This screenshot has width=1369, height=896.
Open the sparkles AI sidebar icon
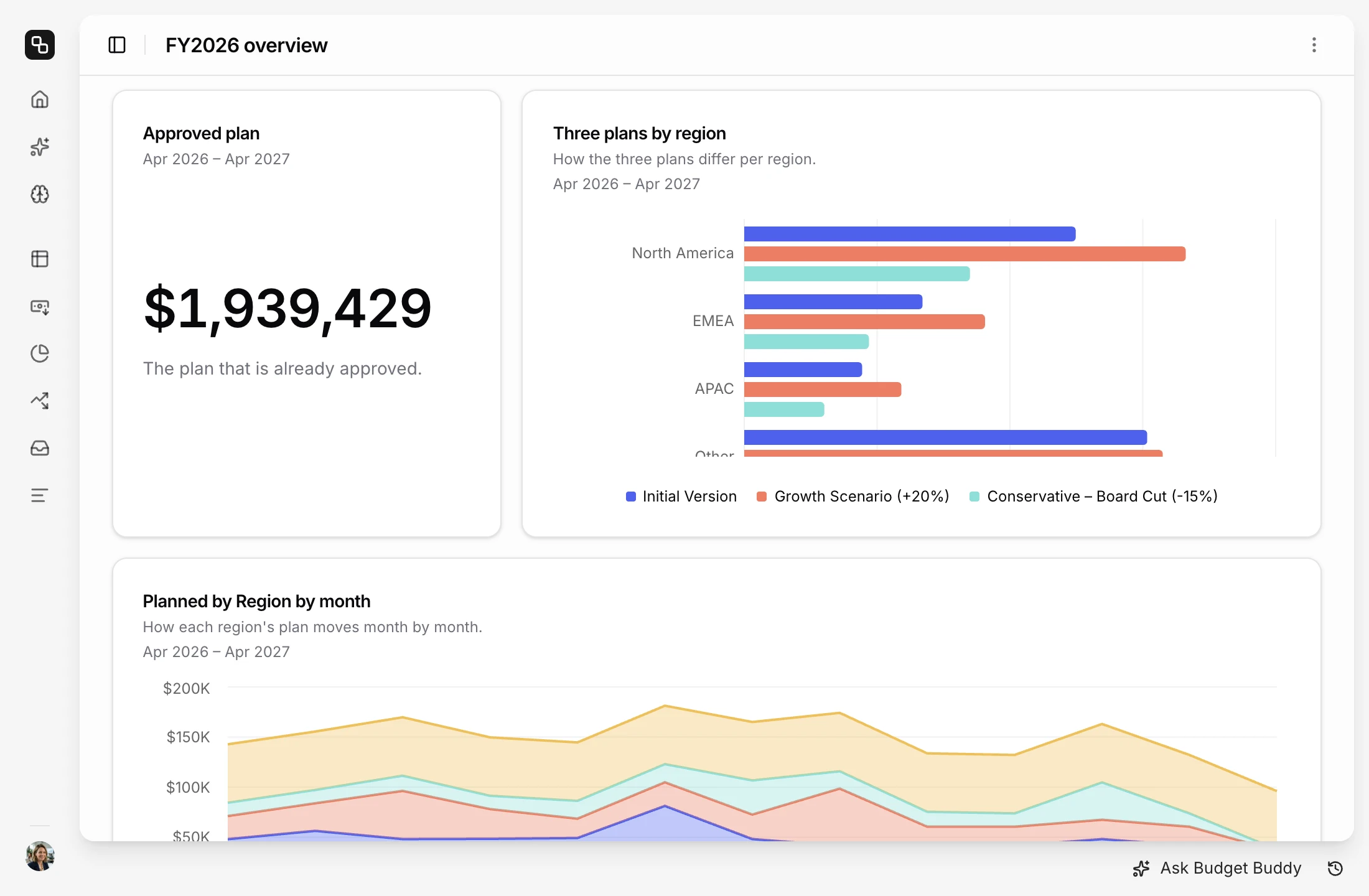coord(40,147)
